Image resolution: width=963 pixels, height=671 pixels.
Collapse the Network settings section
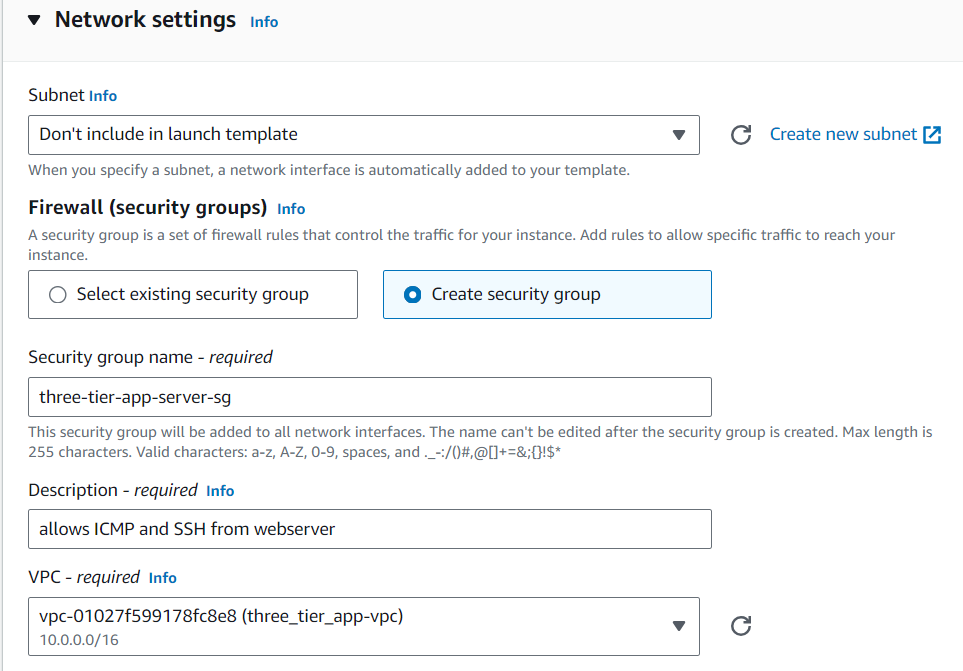34,20
